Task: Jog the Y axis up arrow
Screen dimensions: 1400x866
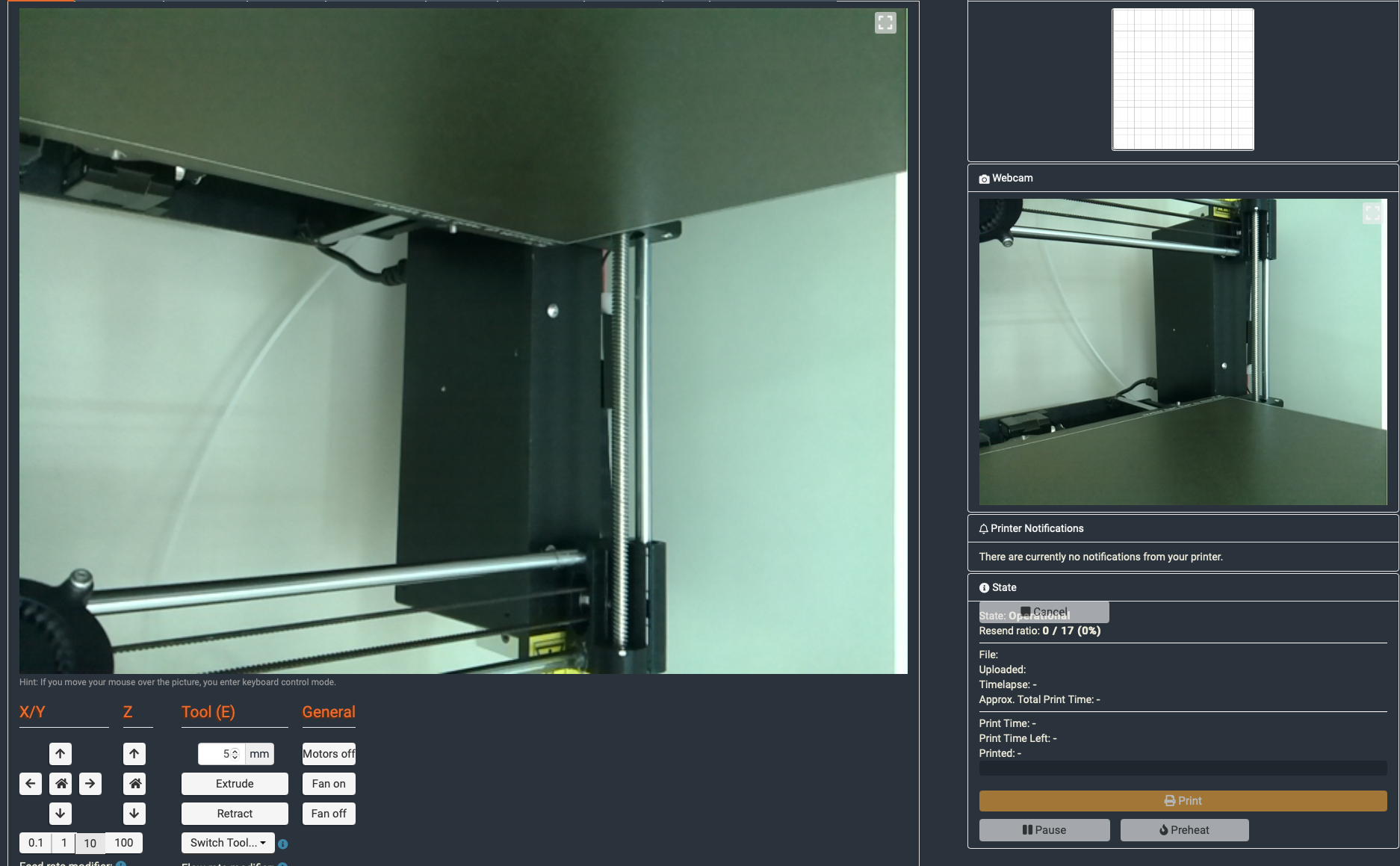Action: (x=61, y=753)
